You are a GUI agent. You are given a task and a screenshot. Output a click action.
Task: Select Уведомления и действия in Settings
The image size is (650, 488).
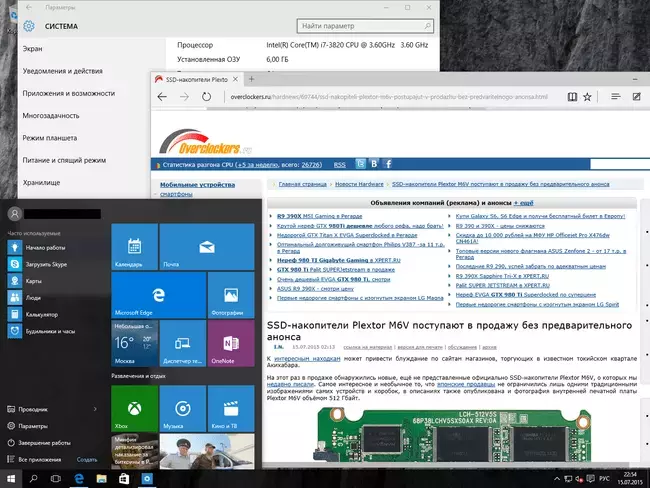63,71
